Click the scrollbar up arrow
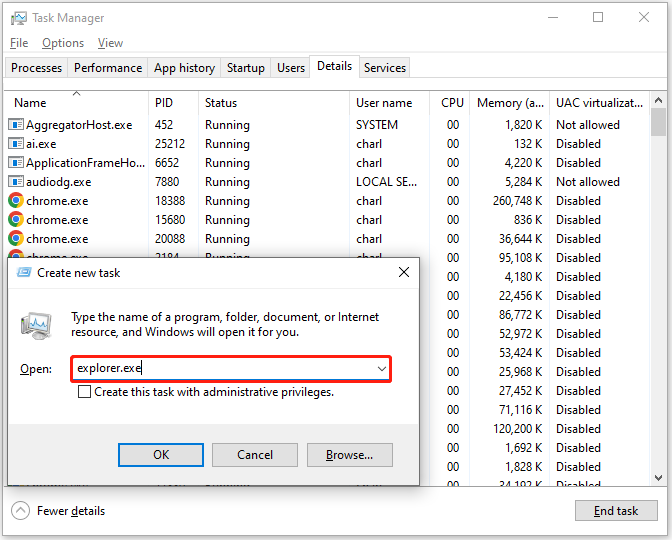Image resolution: width=672 pixels, height=540 pixels. click(x=659, y=100)
